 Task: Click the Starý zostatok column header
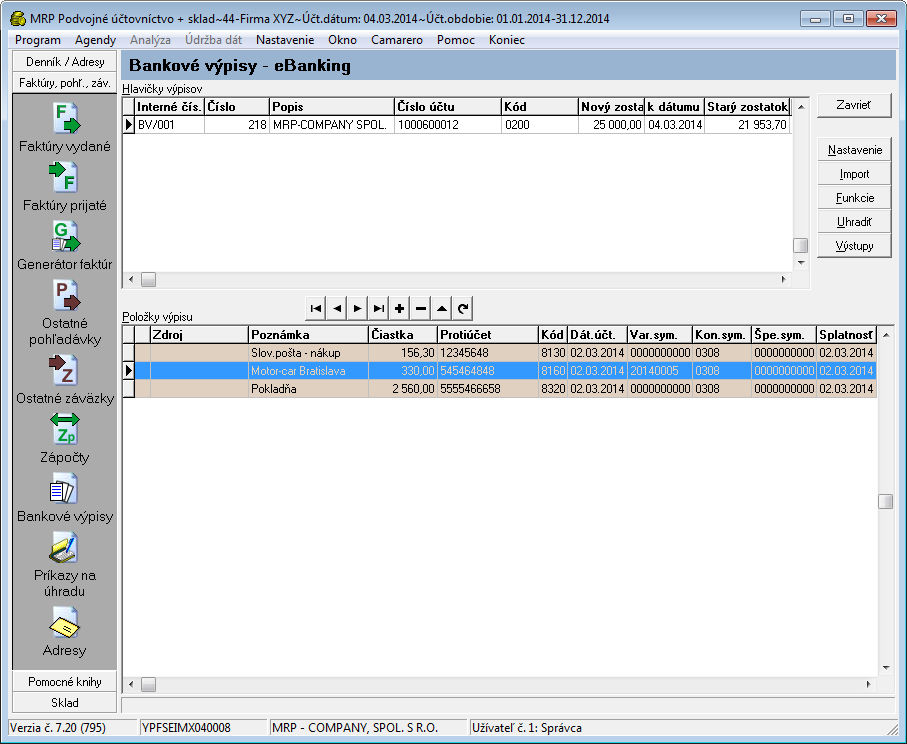[747, 106]
